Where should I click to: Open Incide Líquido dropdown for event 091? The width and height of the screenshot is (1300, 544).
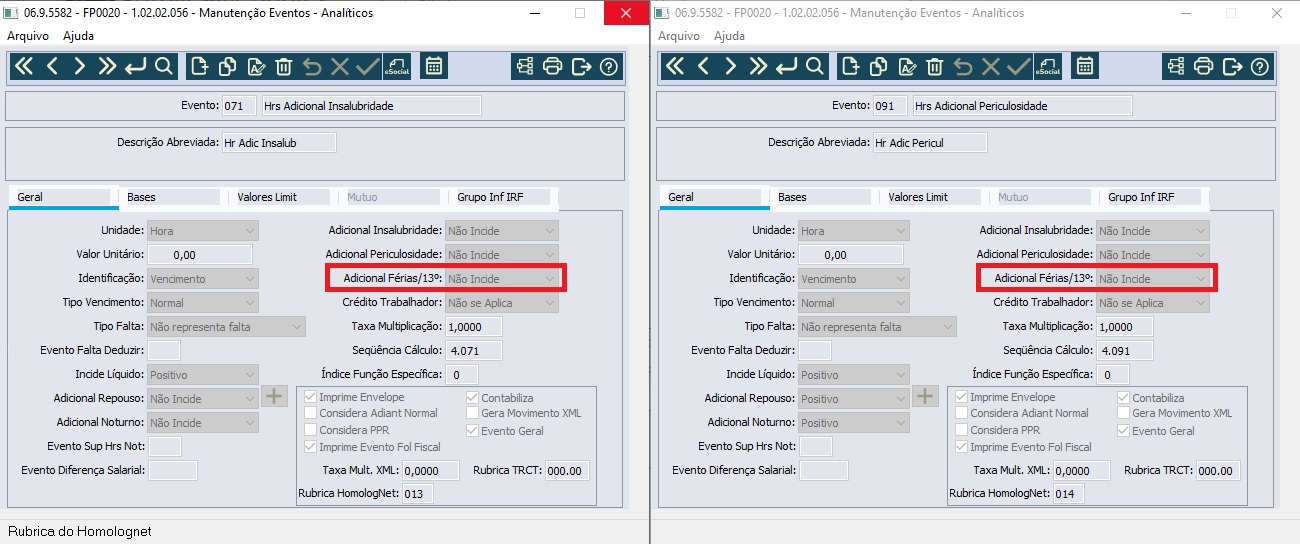pos(853,374)
